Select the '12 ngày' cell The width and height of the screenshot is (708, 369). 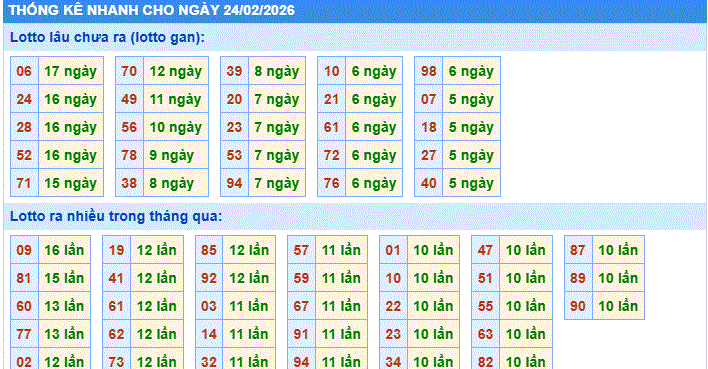point(176,71)
